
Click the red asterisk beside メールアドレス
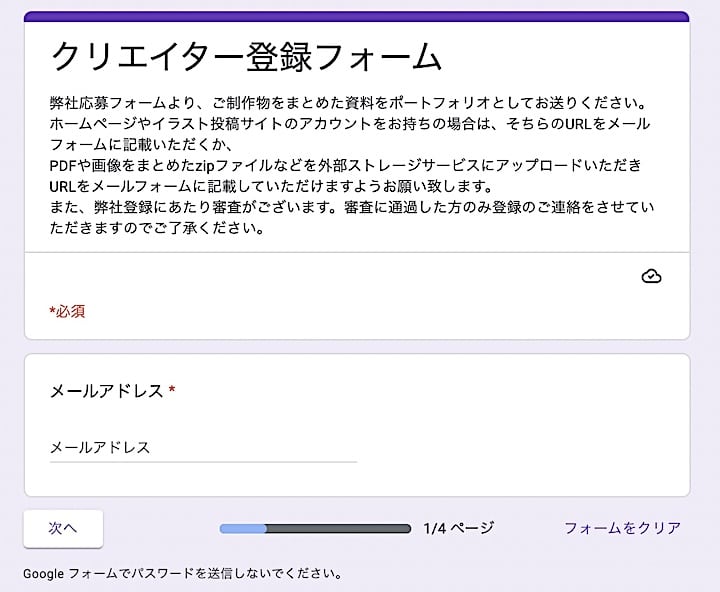[x=172, y=391]
